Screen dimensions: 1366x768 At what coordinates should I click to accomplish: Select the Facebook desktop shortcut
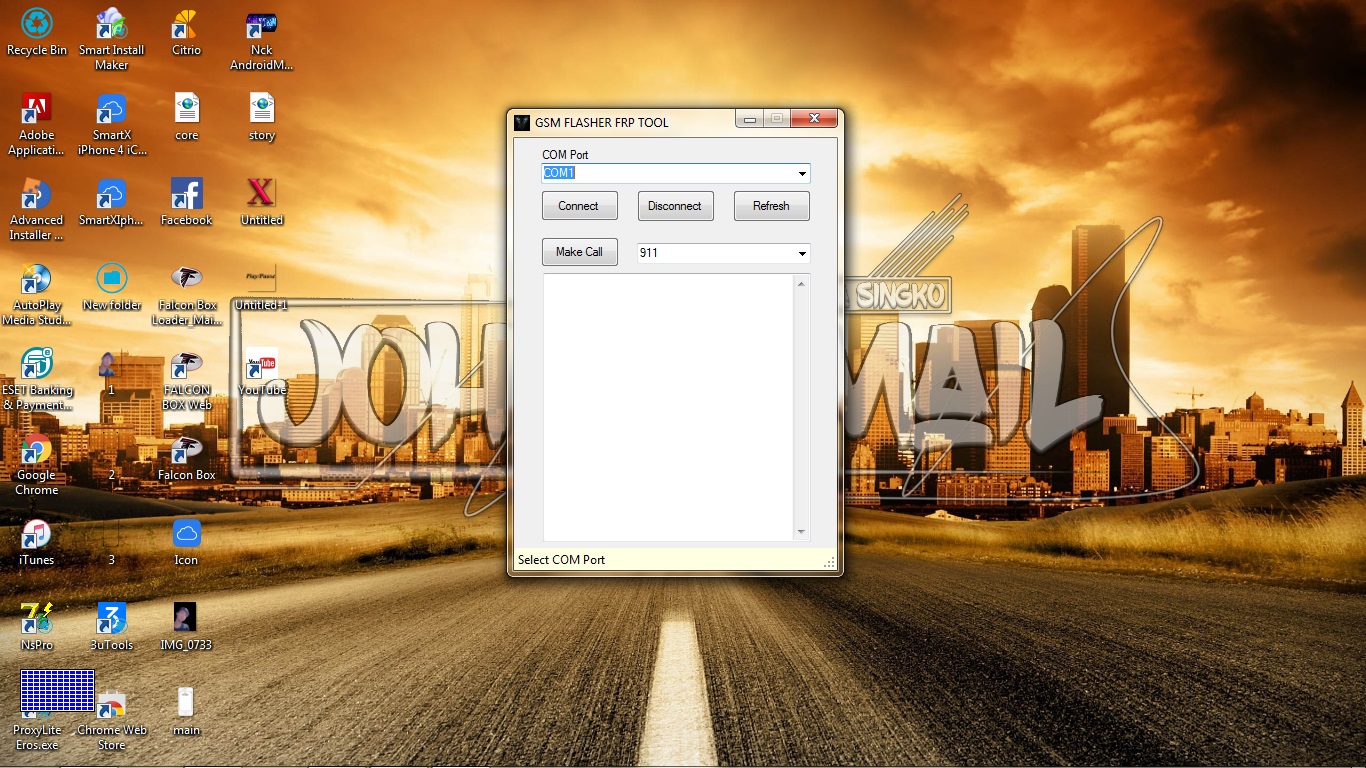pos(186,202)
